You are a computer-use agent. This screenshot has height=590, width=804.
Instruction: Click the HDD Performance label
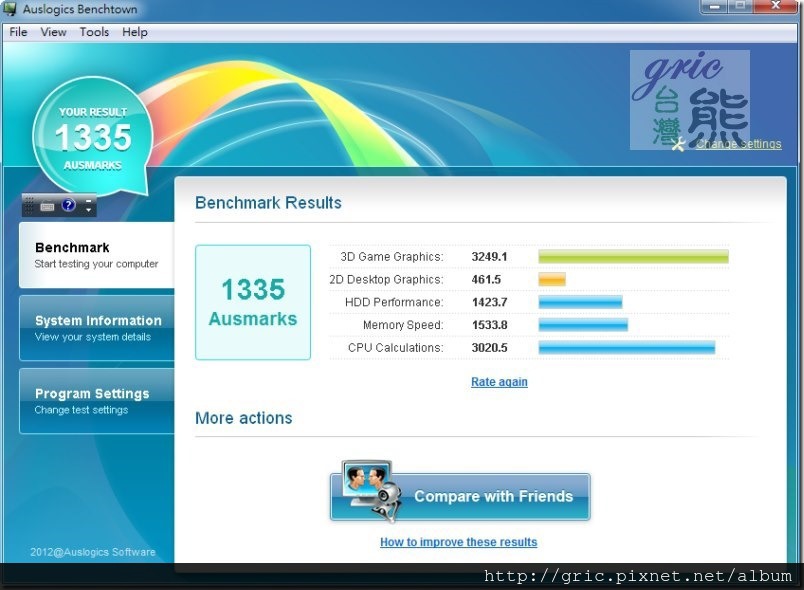394,302
